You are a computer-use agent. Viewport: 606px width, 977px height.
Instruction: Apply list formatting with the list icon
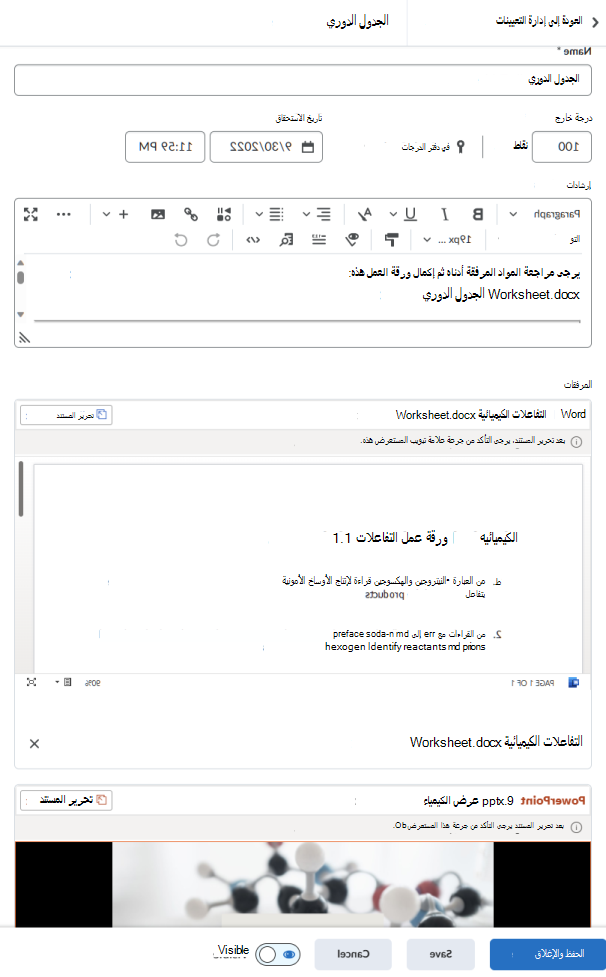277,214
